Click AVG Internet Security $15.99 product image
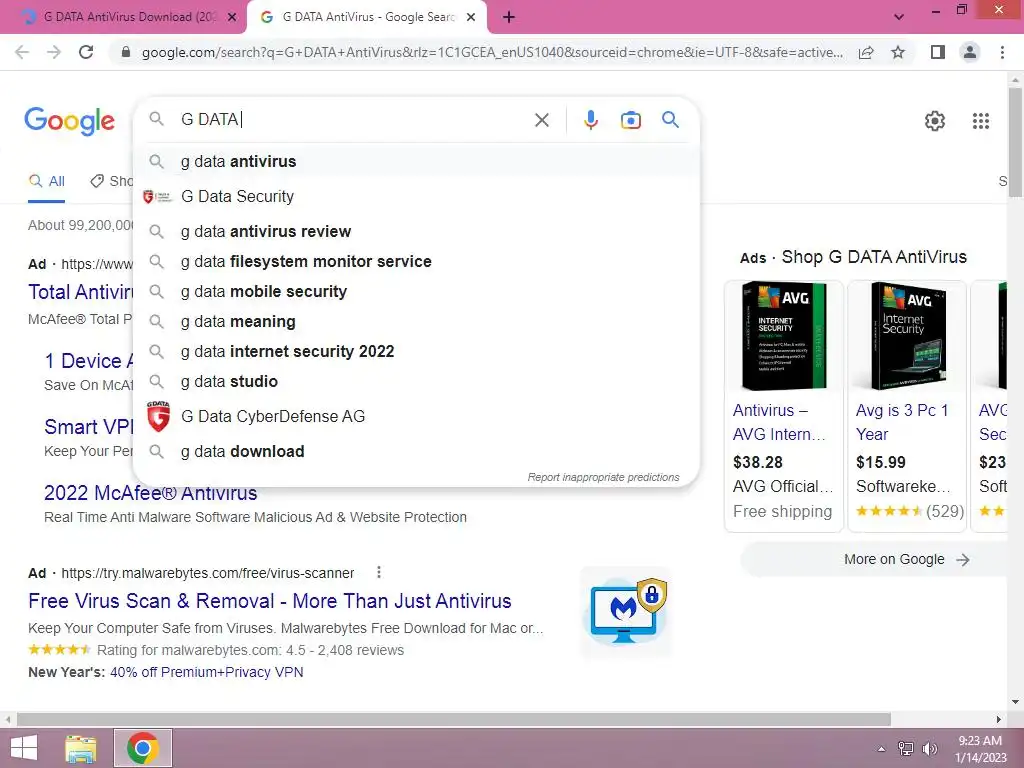Image resolution: width=1024 pixels, height=768 pixels. pos(907,336)
